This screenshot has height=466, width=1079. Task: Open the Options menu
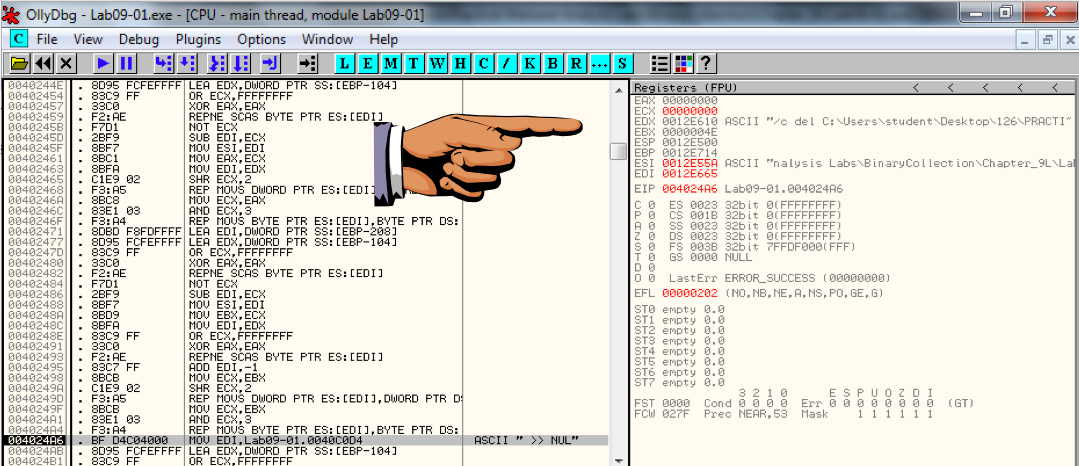[x=261, y=39]
